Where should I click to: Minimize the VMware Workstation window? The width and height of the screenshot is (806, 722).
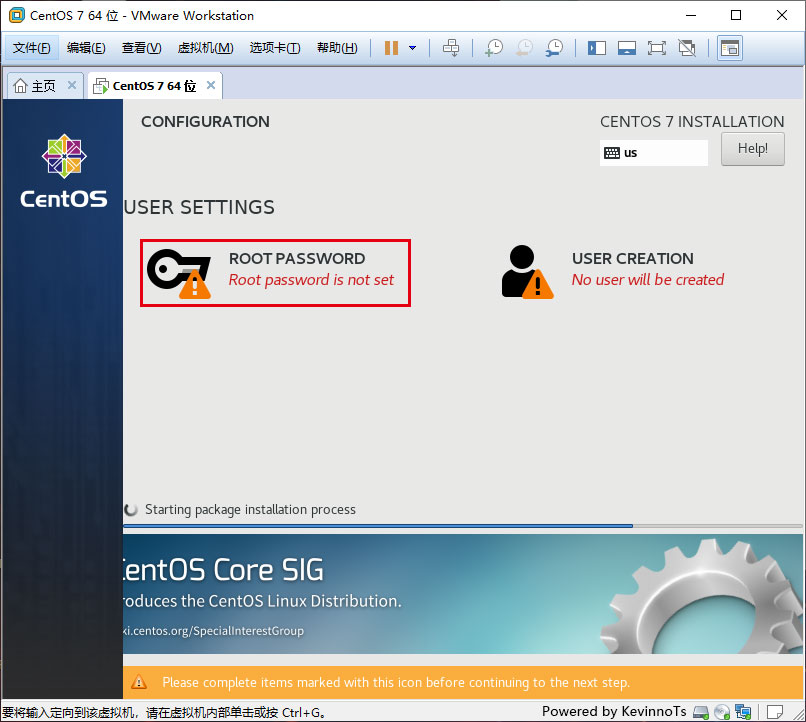691,15
